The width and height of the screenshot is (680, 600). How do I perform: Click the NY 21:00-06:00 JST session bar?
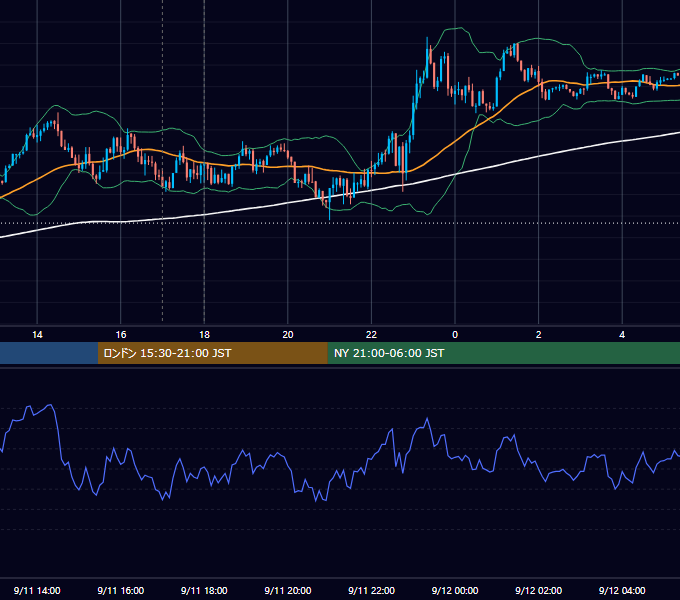503,353
